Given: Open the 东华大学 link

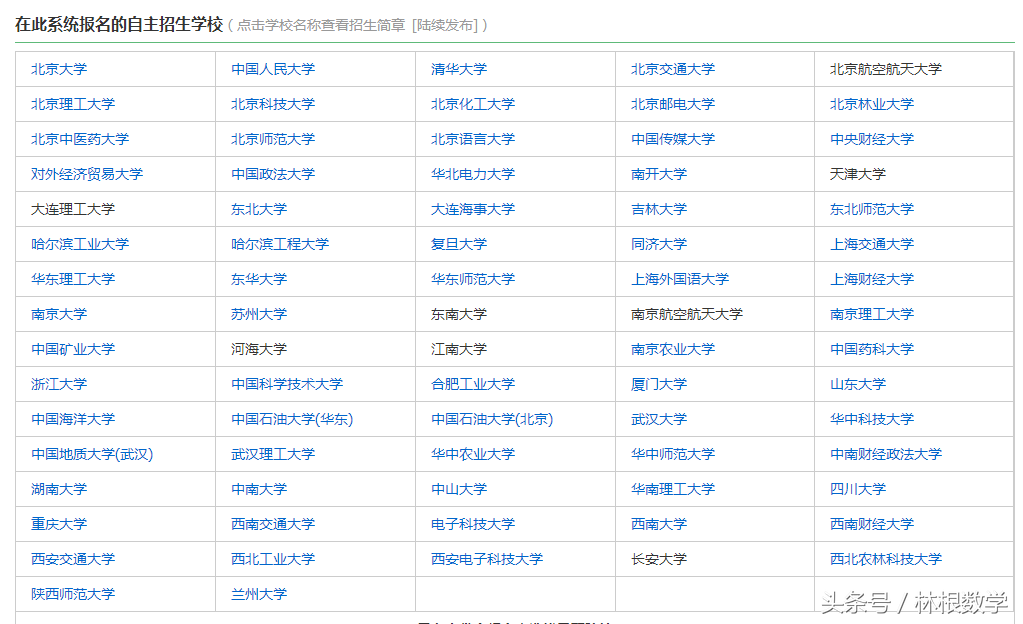Looking at the screenshot, I should pyautogui.click(x=259, y=279).
